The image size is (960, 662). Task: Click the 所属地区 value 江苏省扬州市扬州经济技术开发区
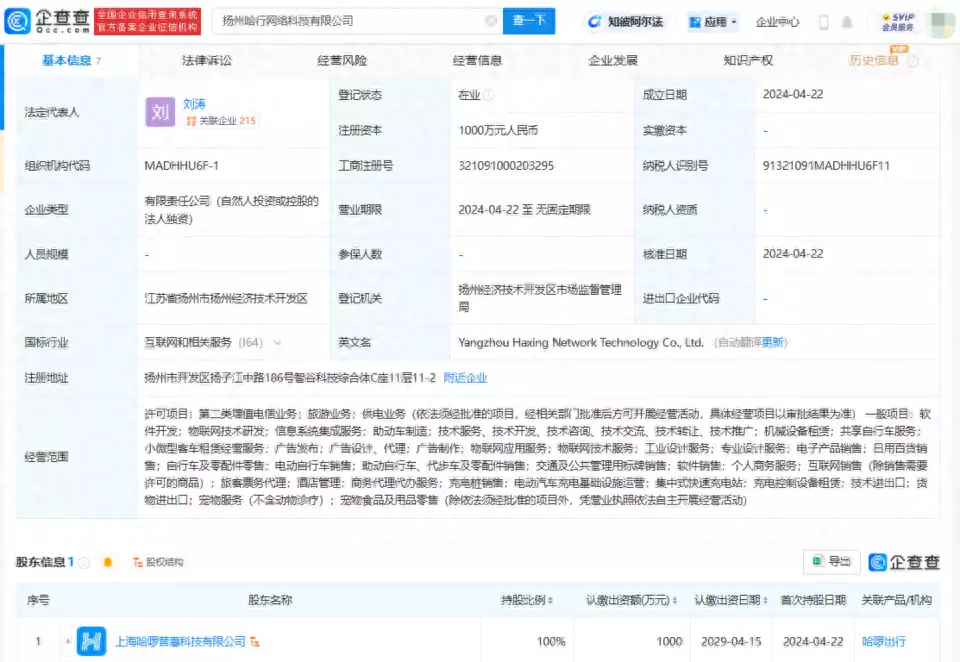point(226,298)
